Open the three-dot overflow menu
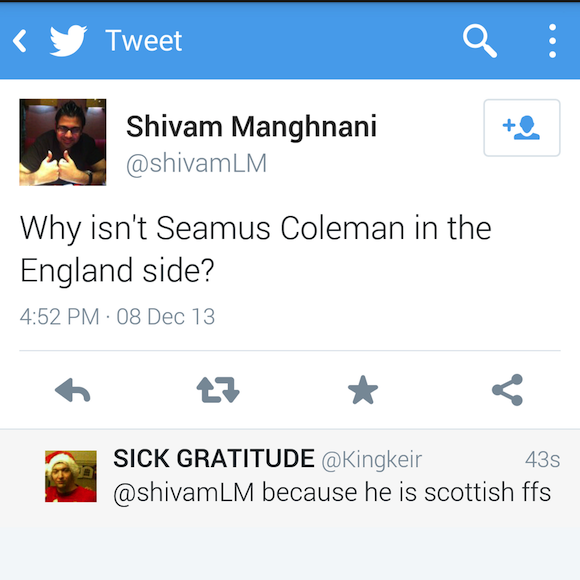The height and width of the screenshot is (580, 580). (552, 41)
